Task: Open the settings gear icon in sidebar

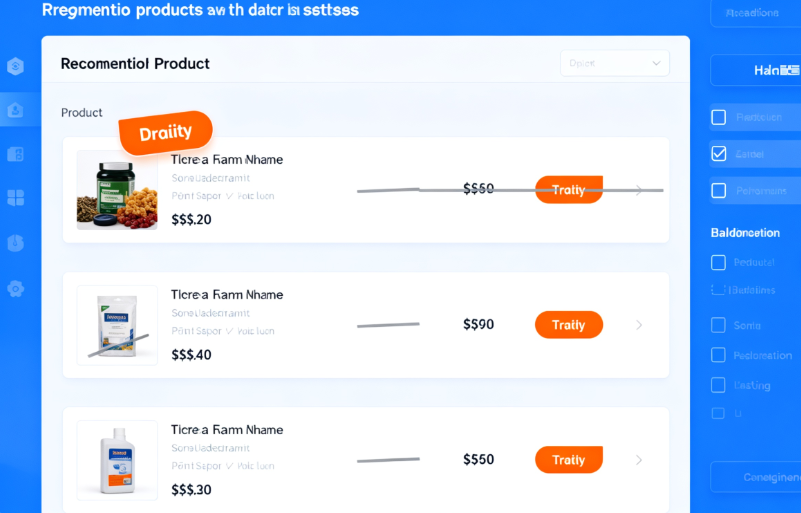Action: tap(15, 288)
